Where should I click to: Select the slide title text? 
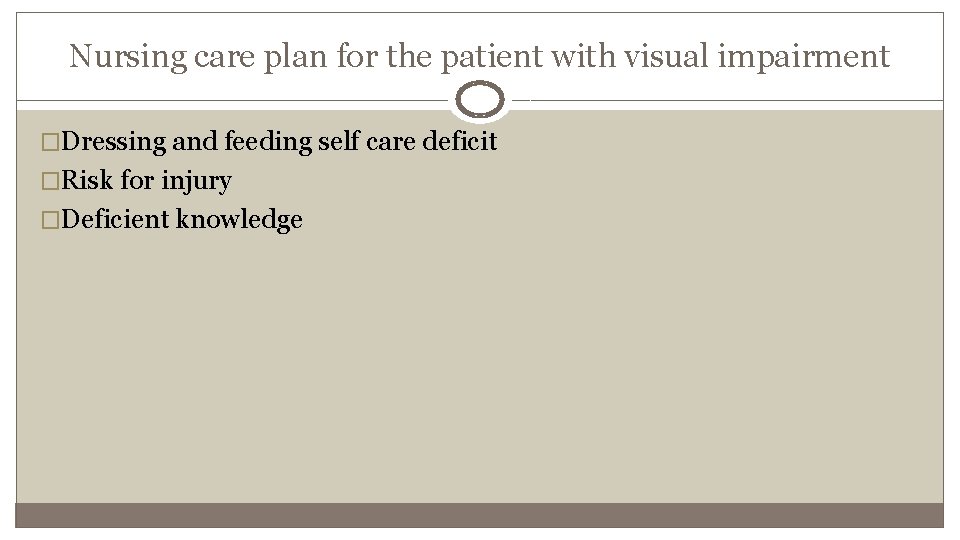[479, 57]
